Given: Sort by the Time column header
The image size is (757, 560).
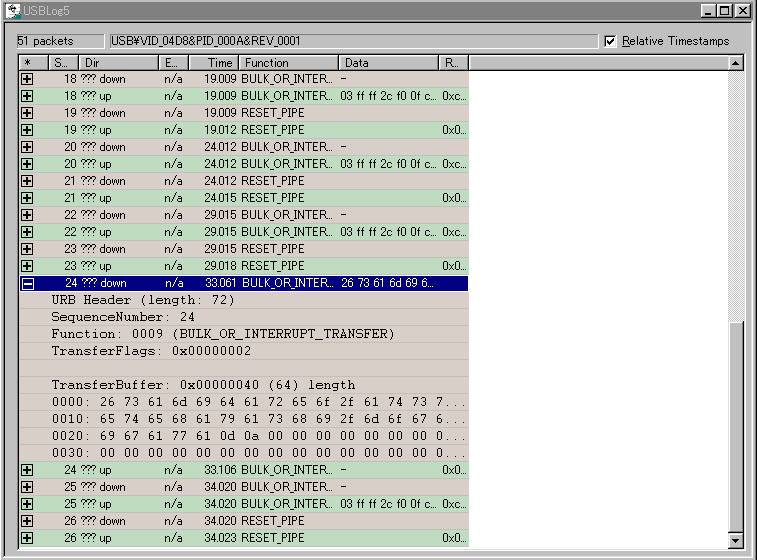Looking at the screenshot, I should (214, 63).
